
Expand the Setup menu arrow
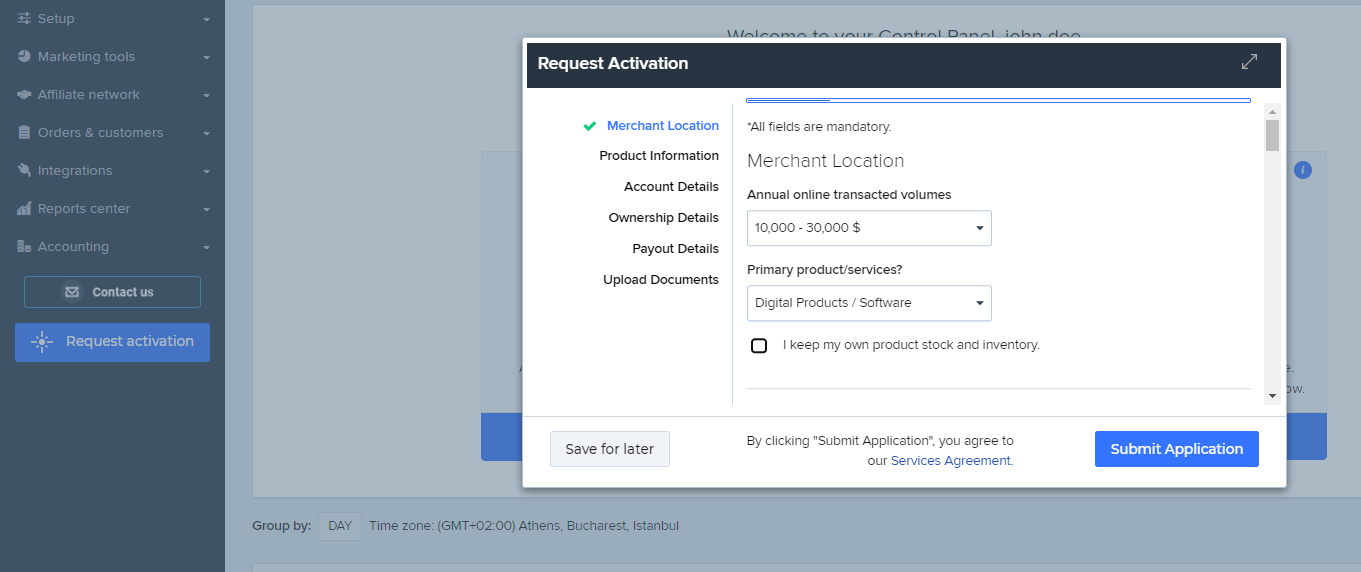(206, 19)
